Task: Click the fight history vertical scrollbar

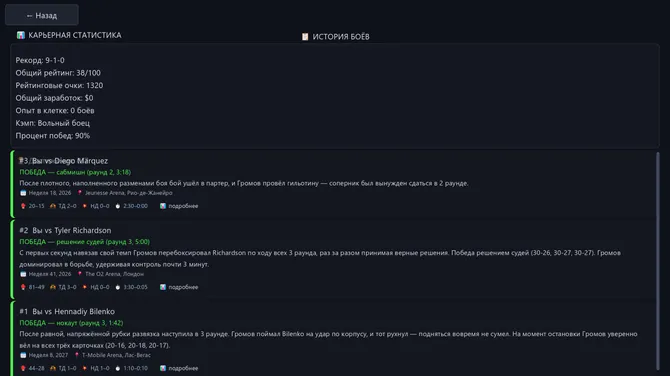Action: (658, 261)
